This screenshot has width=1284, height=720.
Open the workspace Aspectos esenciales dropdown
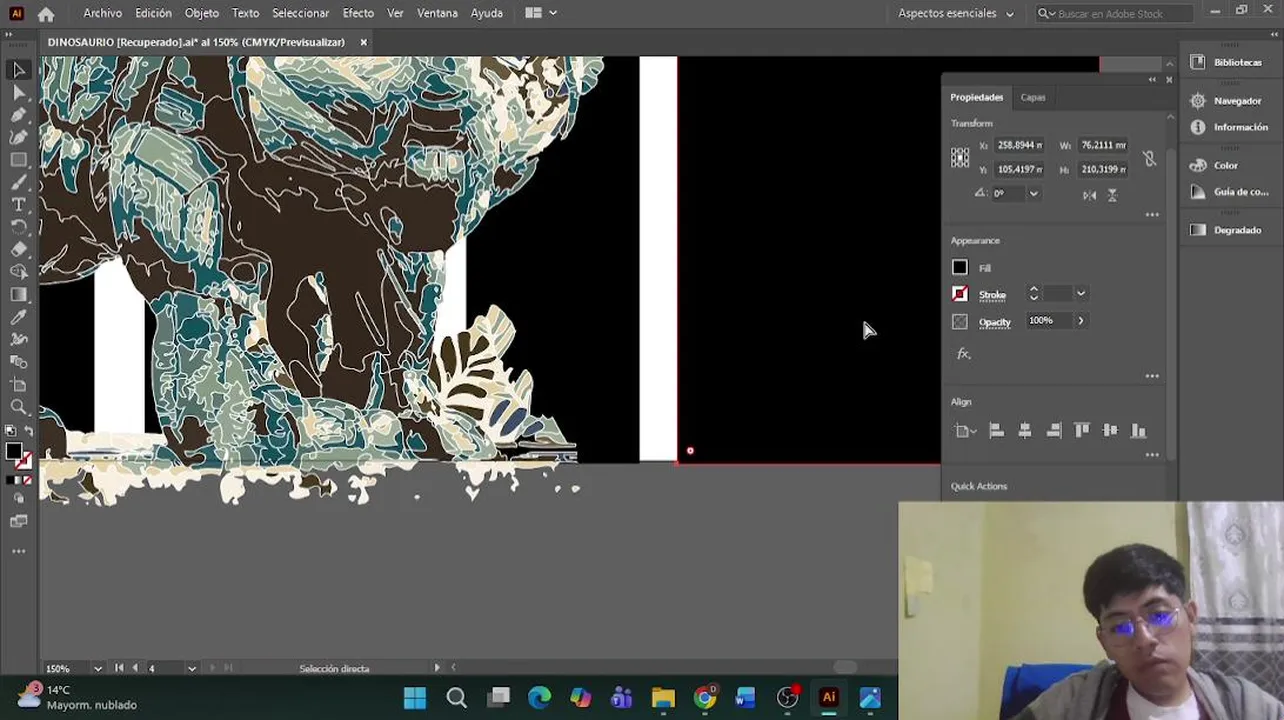tap(955, 14)
